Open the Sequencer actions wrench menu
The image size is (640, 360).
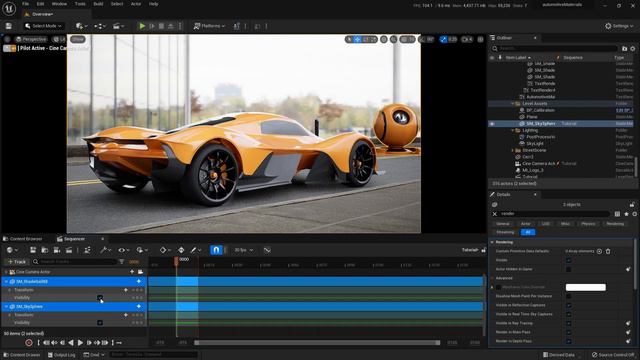pos(106,250)
